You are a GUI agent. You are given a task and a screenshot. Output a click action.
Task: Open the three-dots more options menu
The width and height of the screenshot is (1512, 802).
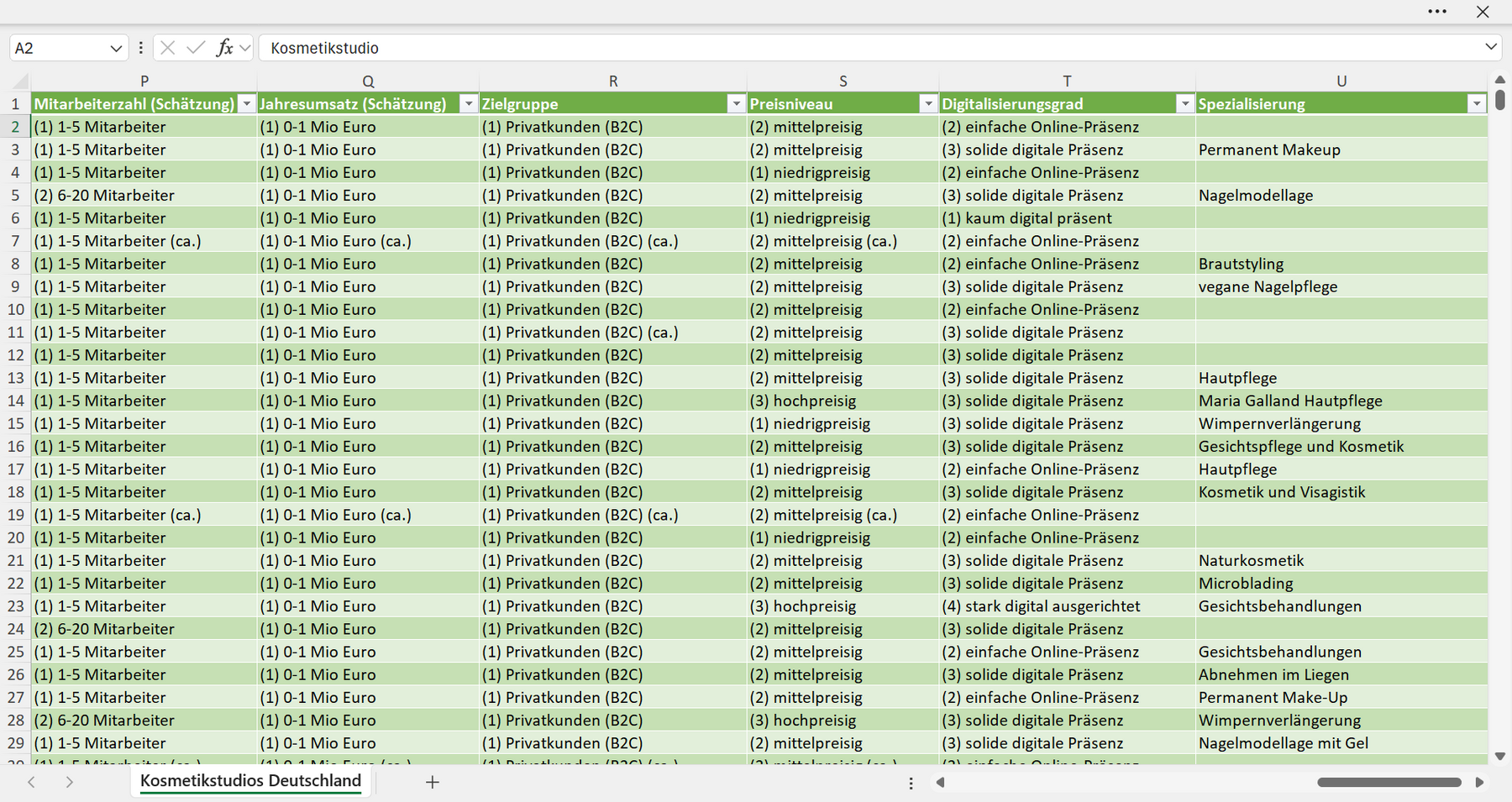coord(1437,12)
